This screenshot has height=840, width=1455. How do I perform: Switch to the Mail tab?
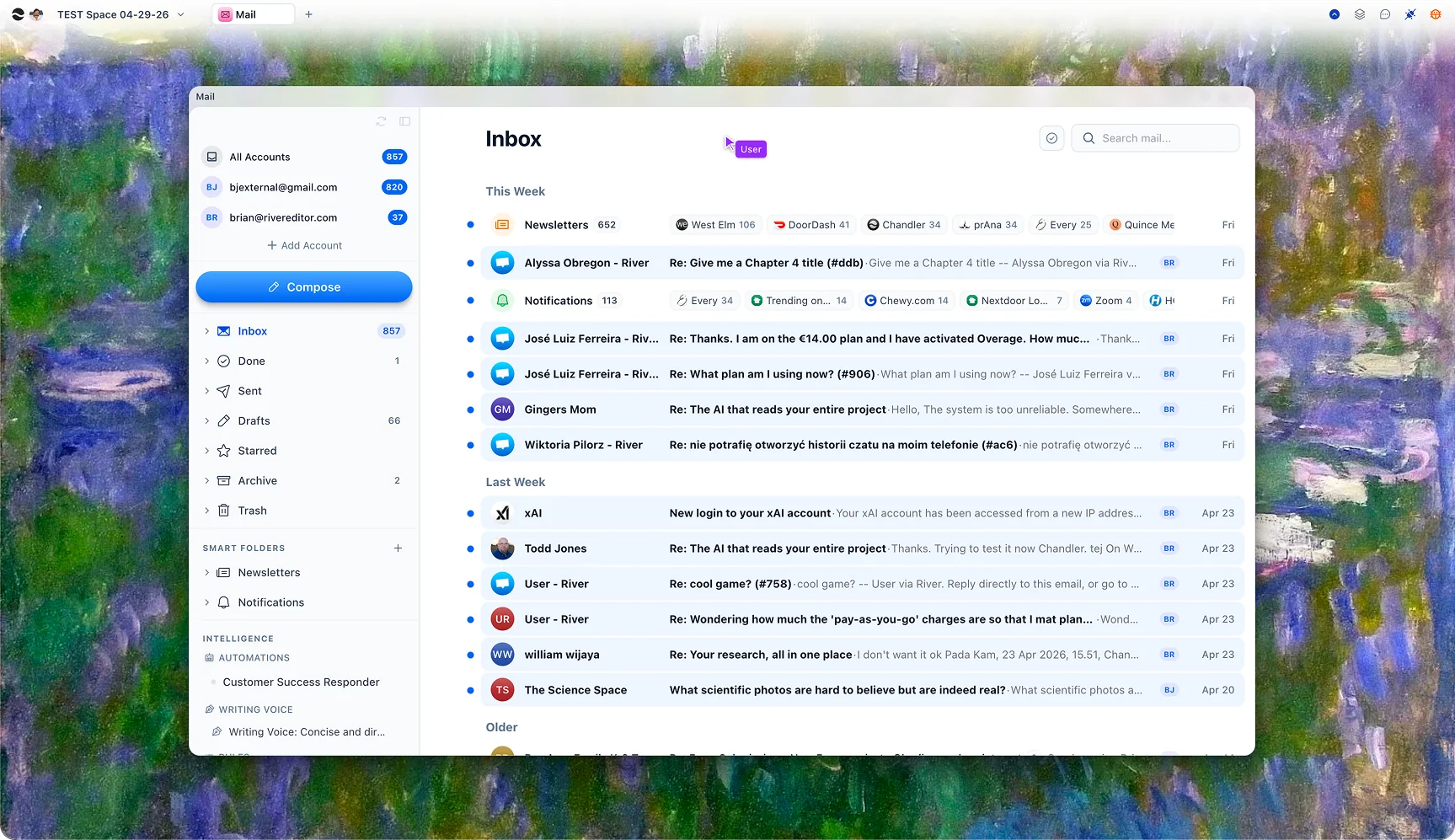pos(254,14)
